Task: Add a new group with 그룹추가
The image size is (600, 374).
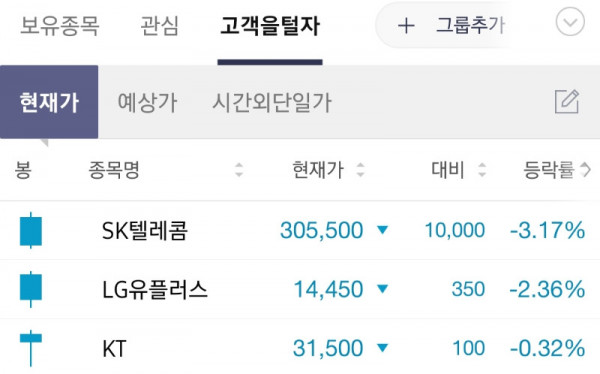Action: click(x=470, y=25)
